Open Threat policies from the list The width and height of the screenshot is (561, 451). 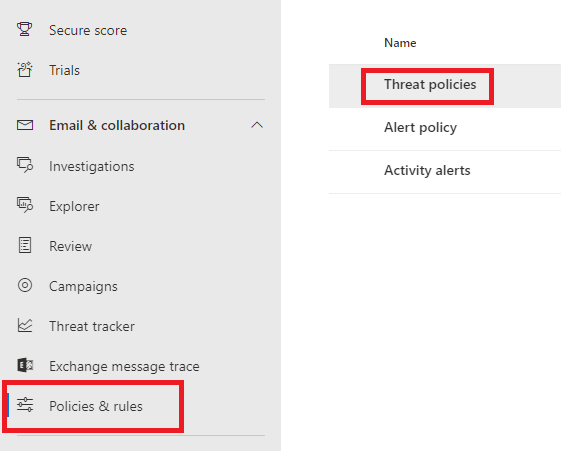click(x=430, y=85)
